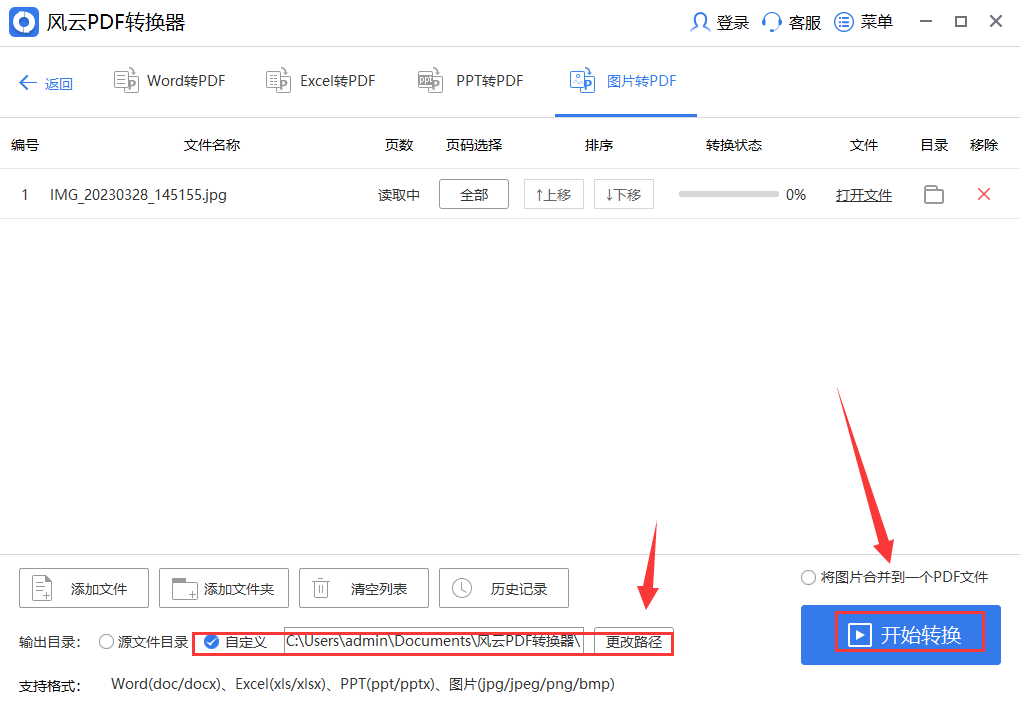The image size is (1020, 715).
Task: Clear the list with 清空列表 trash icon
Action: pyautogui.click(x=363, y=588)
